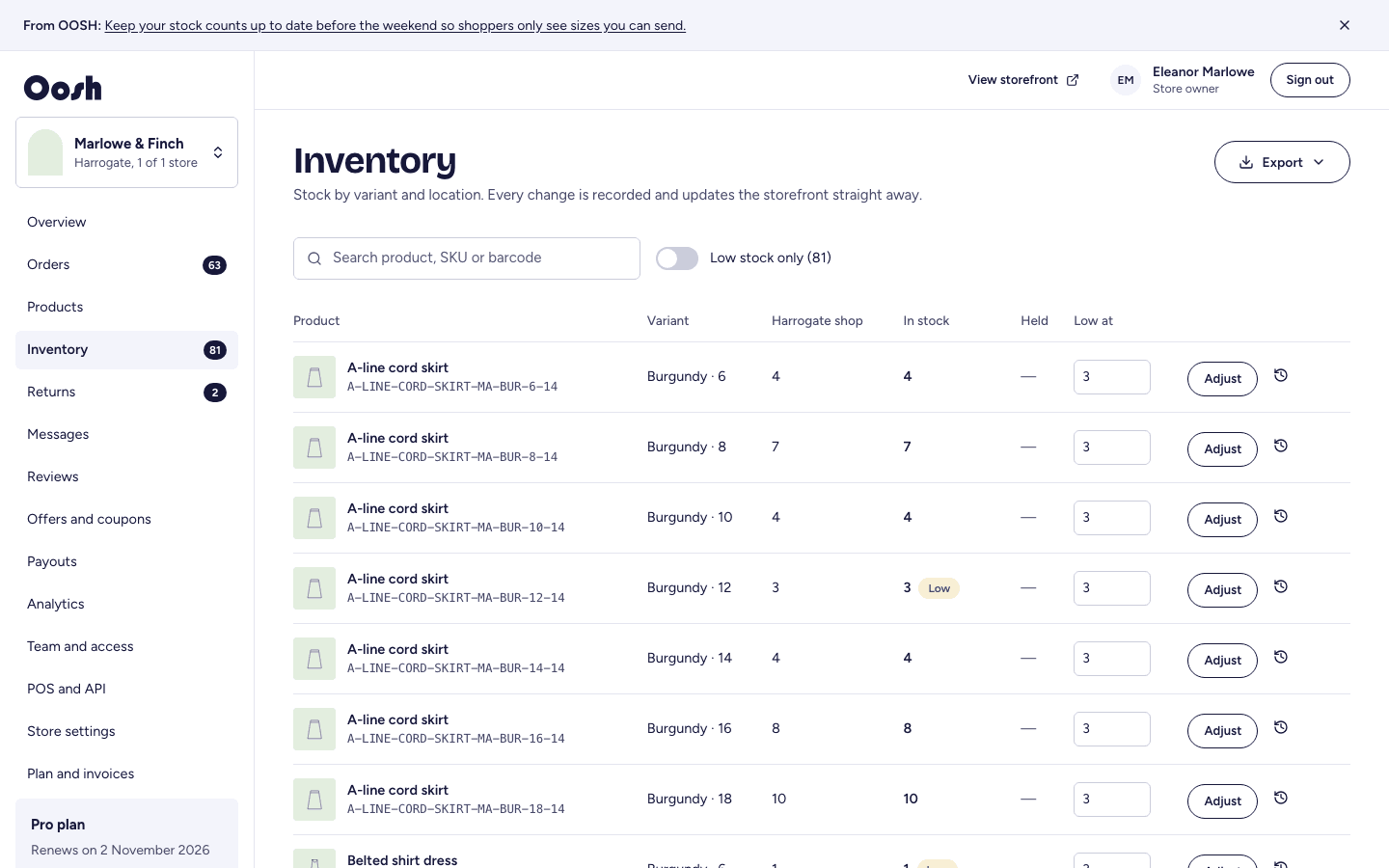The width and height of the screenshot is (1389, 868).
Task: Open stock history for Burgundy · 6
Action: tap(1281, 375)
